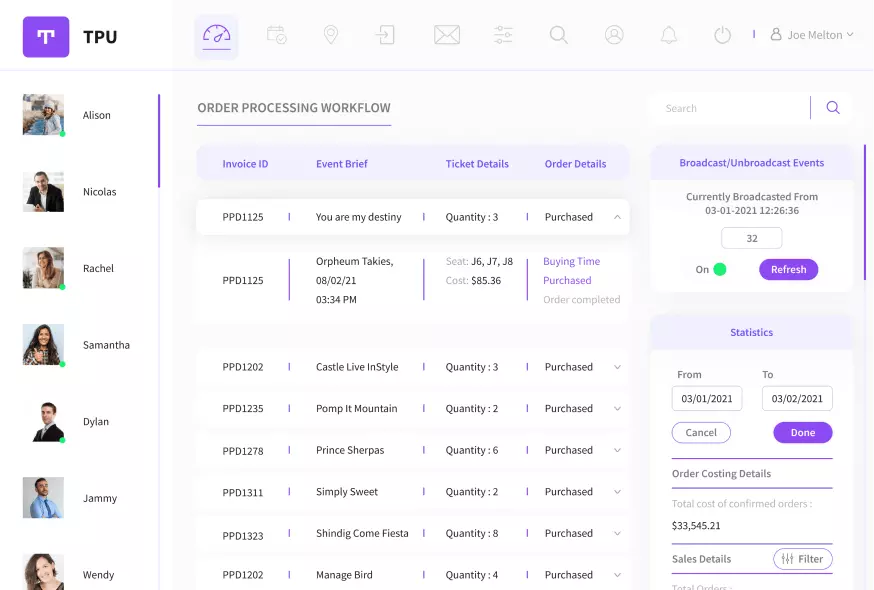Toggle the green broadcast On switch

[x=719, y=269]
